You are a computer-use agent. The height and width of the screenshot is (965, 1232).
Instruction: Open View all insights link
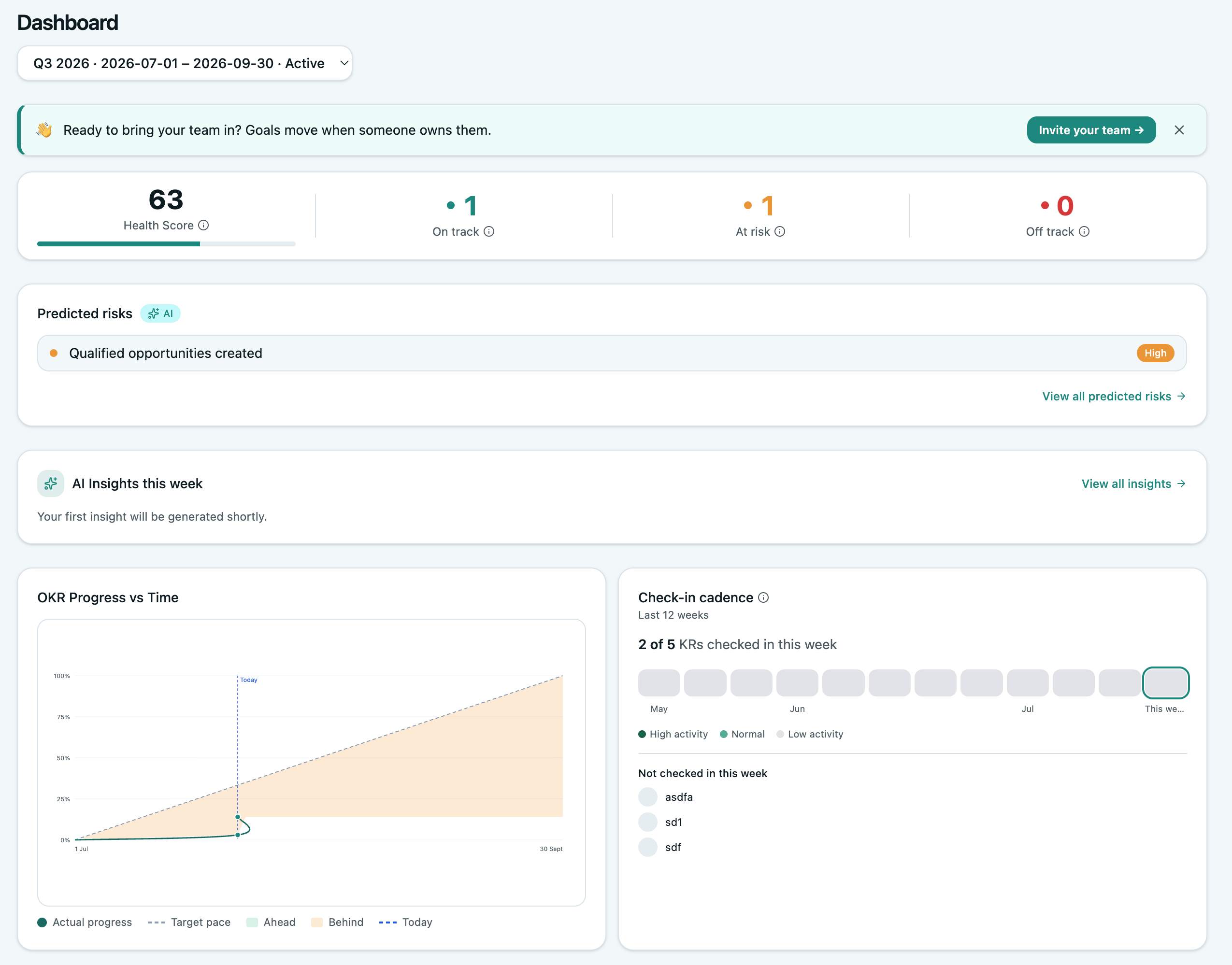click(1133, 483)
